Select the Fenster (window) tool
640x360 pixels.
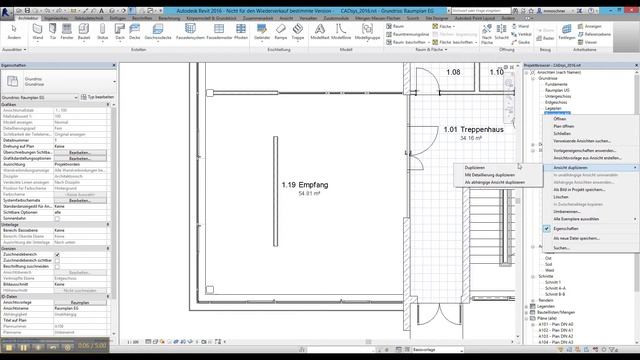pos(67,31)
